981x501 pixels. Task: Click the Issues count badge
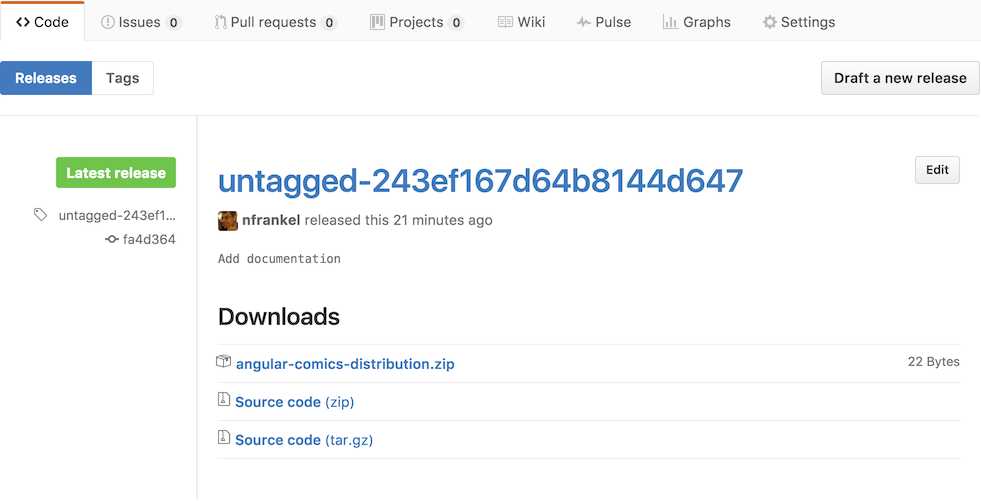click(173, 23)
